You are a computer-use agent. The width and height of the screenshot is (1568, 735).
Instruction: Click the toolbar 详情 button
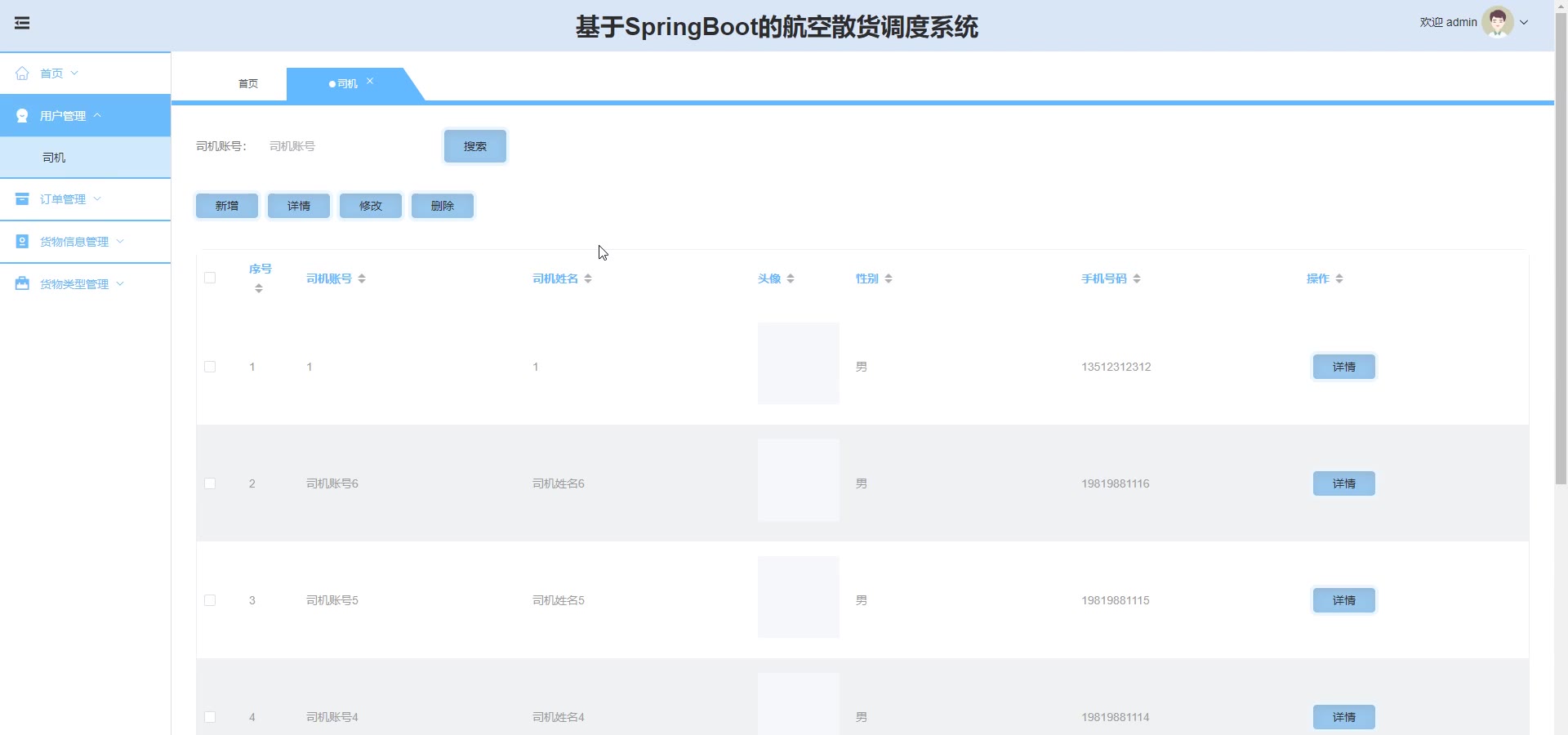[x=299, y=206]
